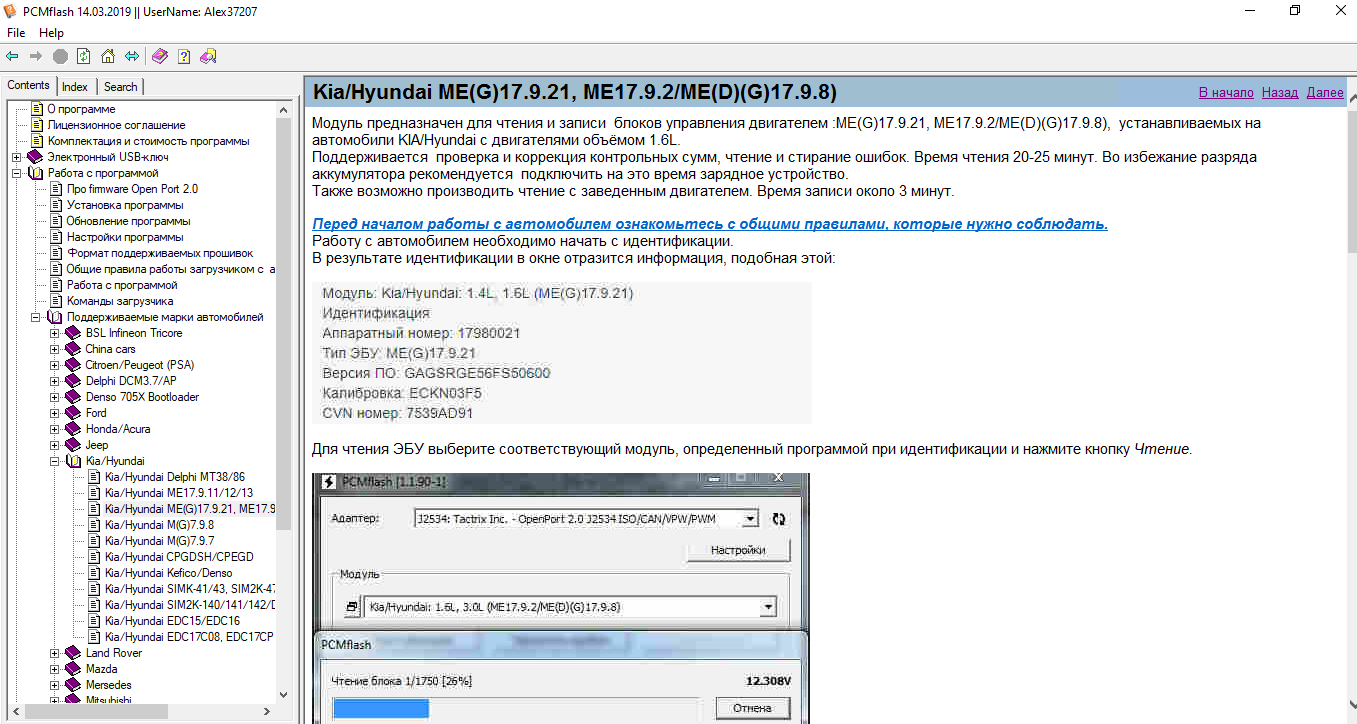1357x724 pixels.
Task: Click the closed book icon beside Ford
Action: coord(73,413)
